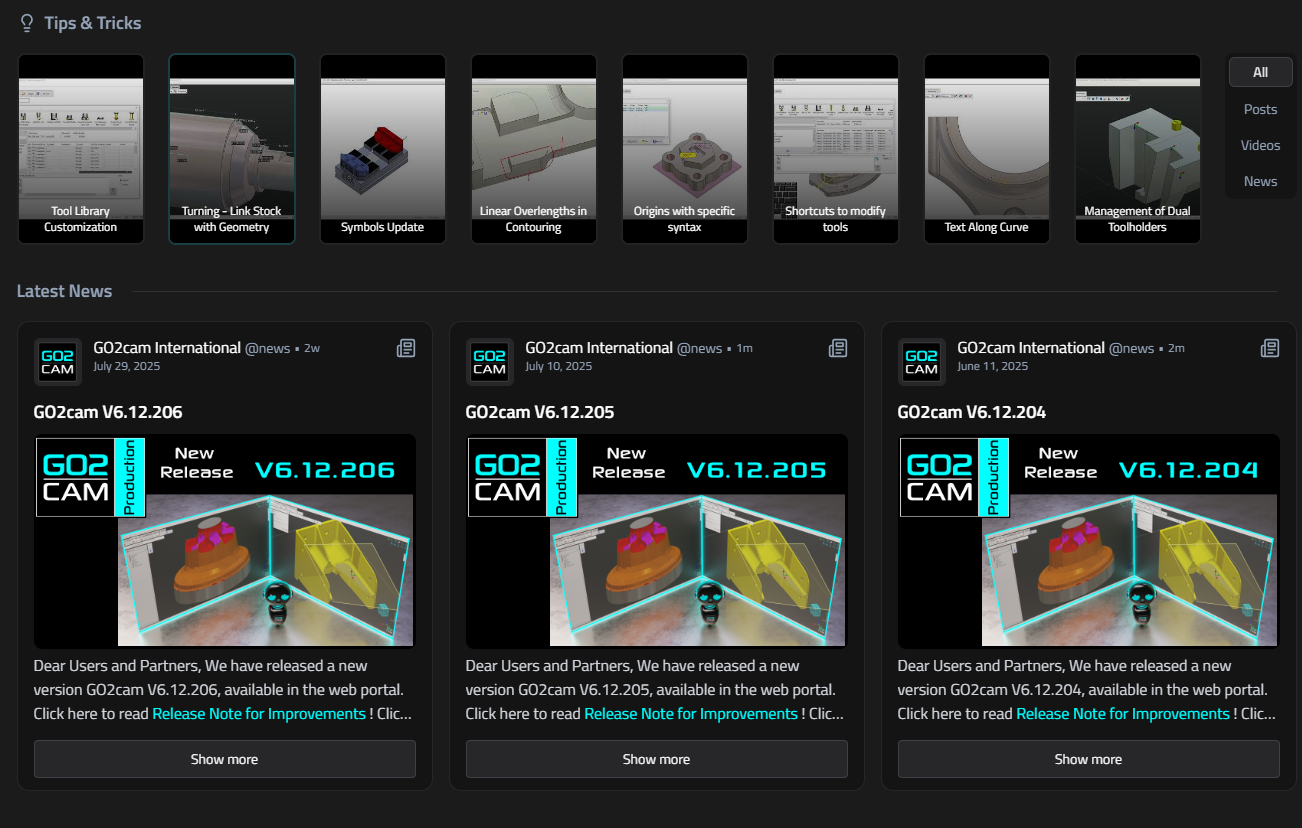Filter the feed by Posts
Screen dimensions: 1302x828
click(x=1260, y=109)
